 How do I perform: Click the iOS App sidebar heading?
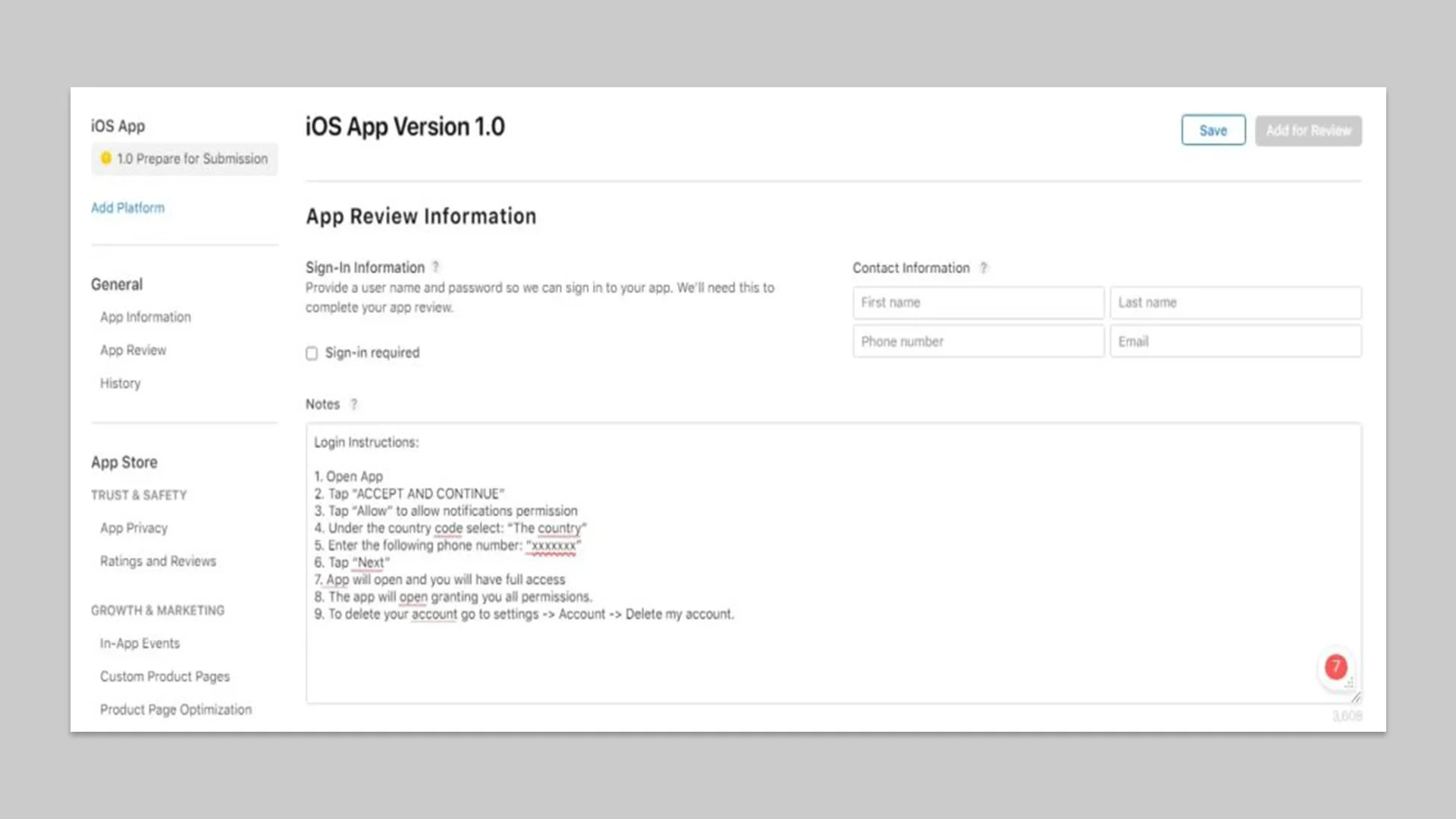(118, 126)
